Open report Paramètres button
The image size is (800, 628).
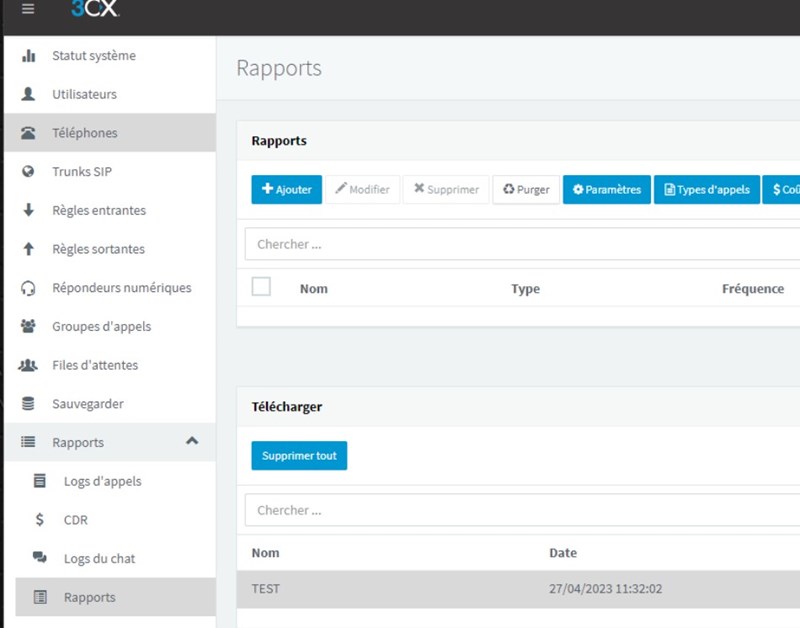click(x=606, y=189)
